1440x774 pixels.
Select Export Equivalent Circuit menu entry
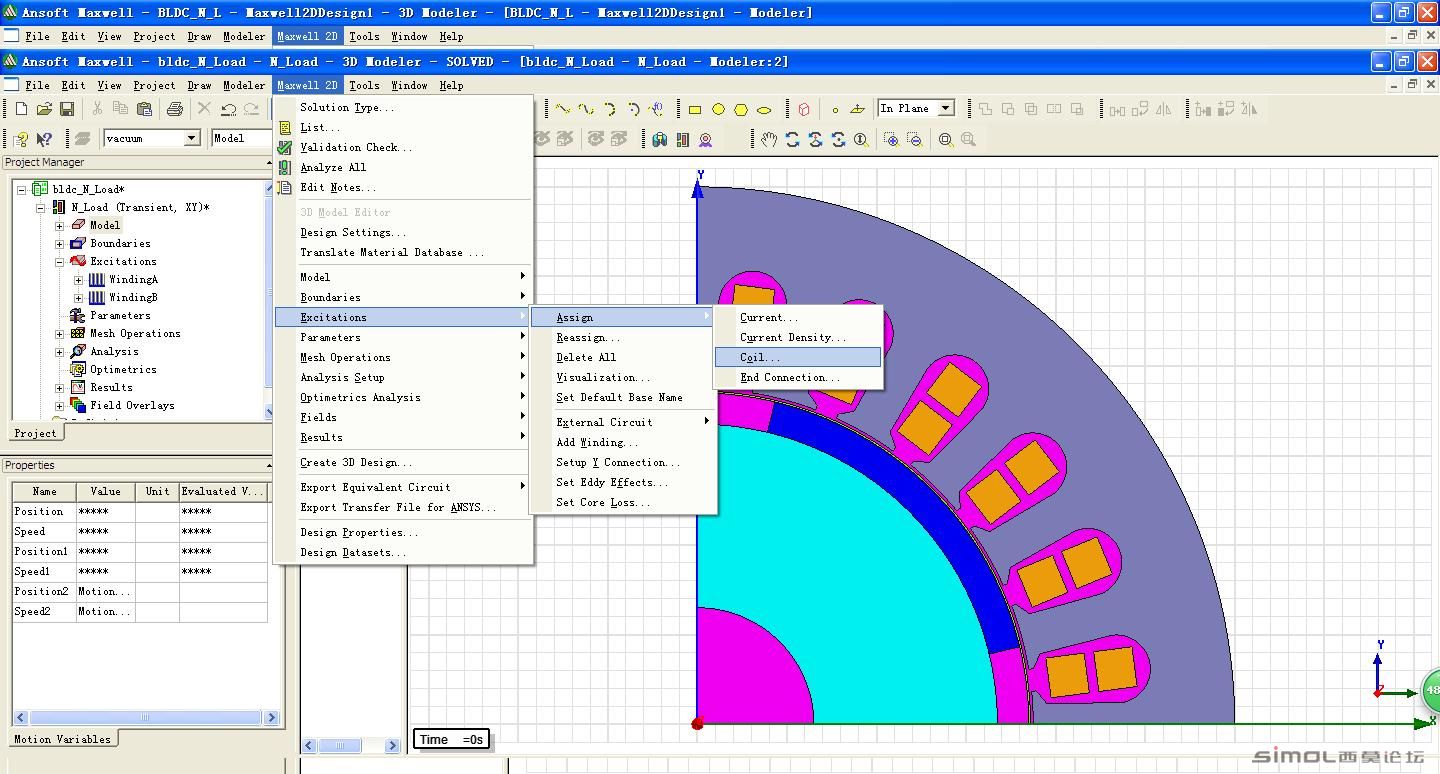404,487
